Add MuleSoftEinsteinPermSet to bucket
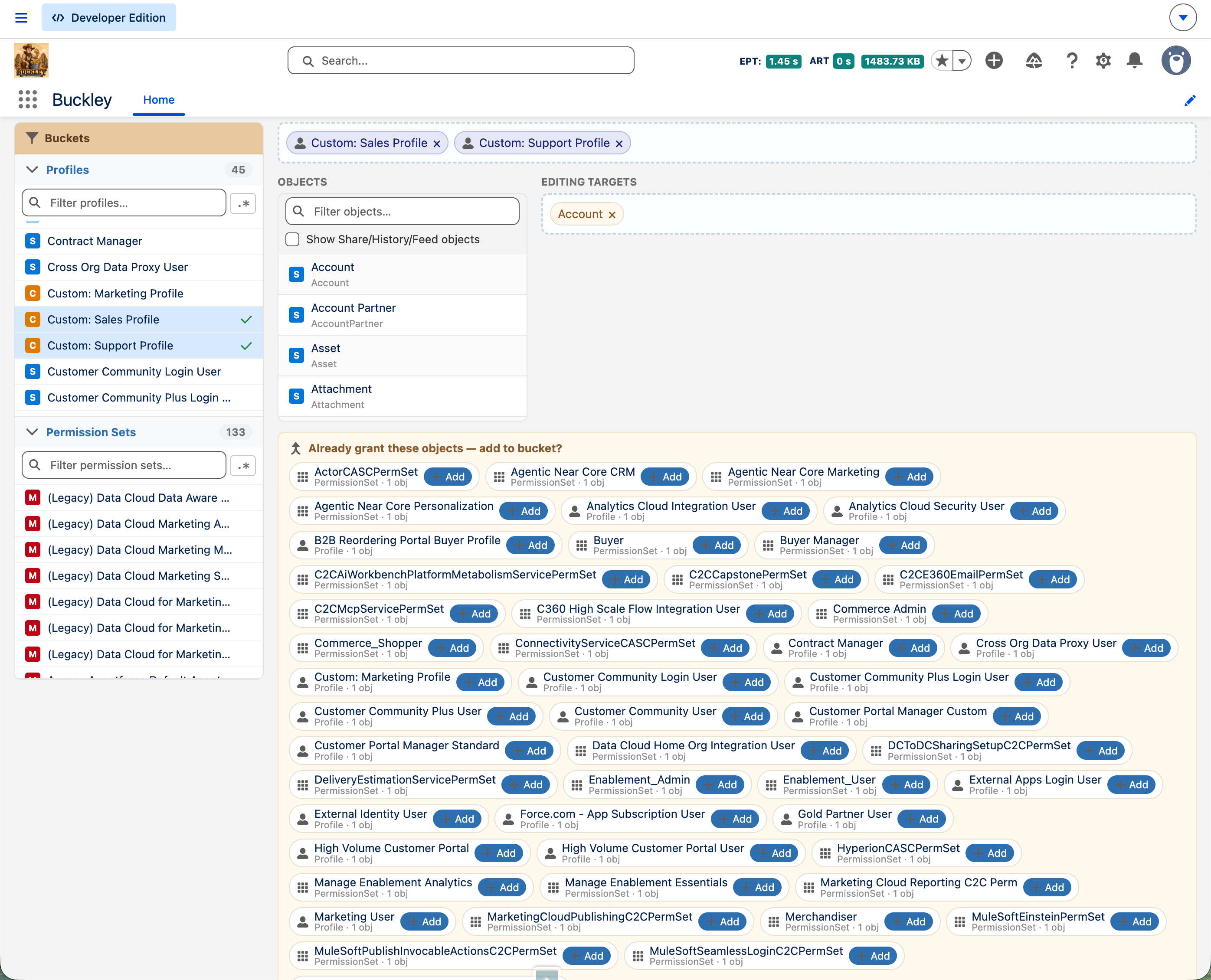Screen dimensions: 1211x980 click(x=1134, y=922)
